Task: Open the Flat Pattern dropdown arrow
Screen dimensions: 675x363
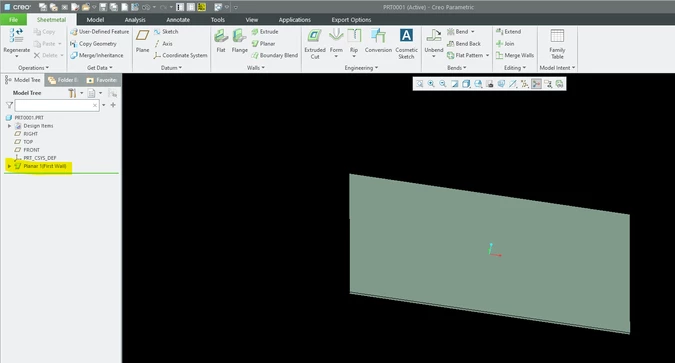Action: (487, 56)
